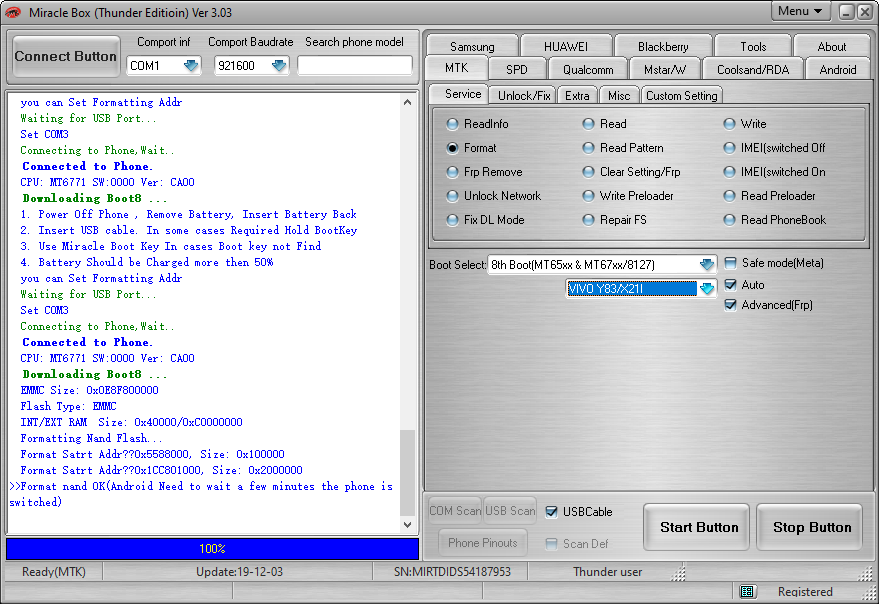
Task: Select the MTK tab
Action: (456, 68)
